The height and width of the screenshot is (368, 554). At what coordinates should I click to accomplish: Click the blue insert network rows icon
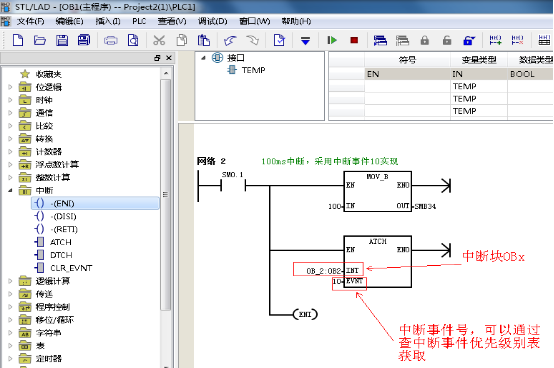(x=380, y=41)
